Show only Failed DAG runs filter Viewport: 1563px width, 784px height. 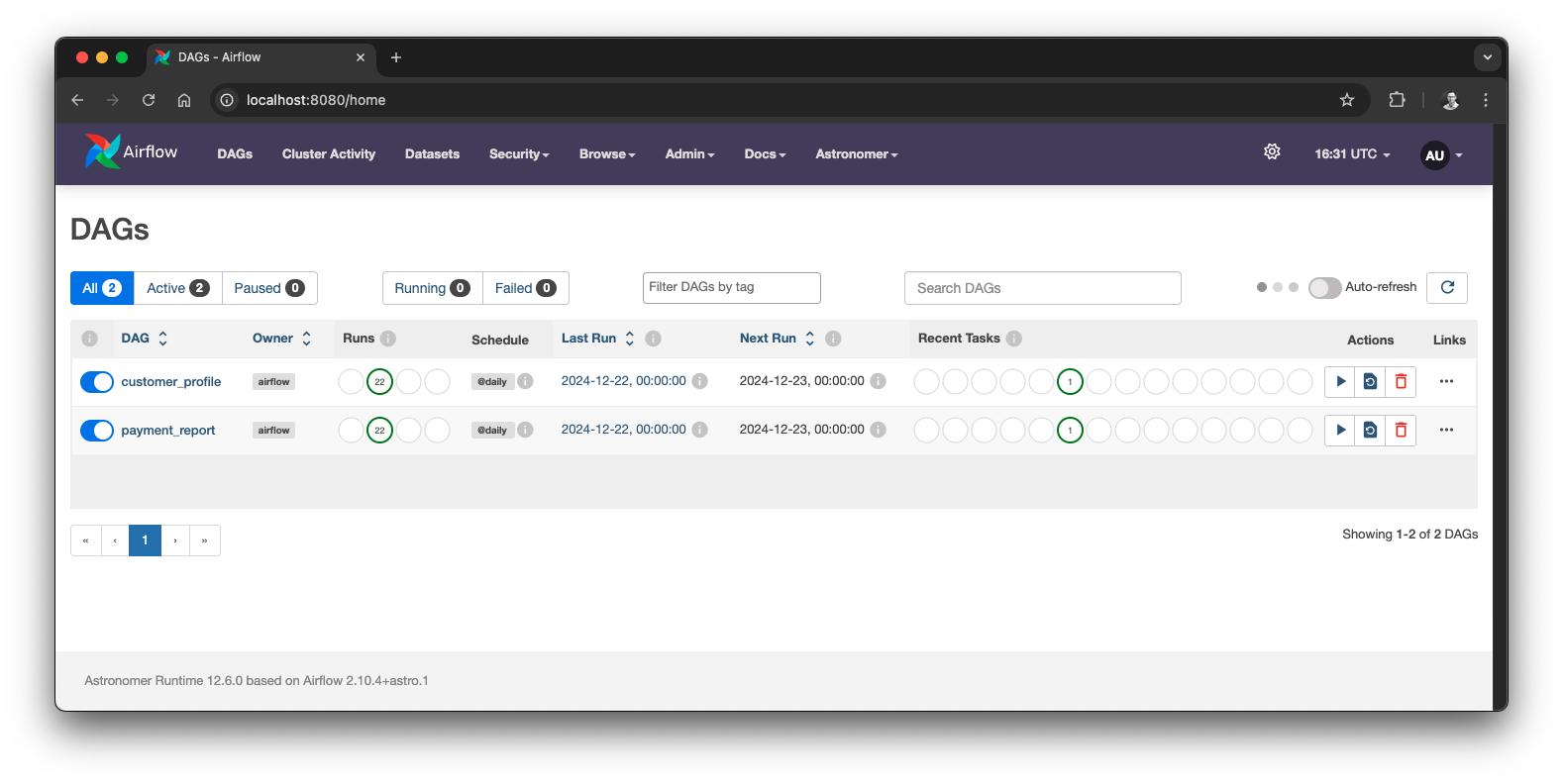[525, 288]
